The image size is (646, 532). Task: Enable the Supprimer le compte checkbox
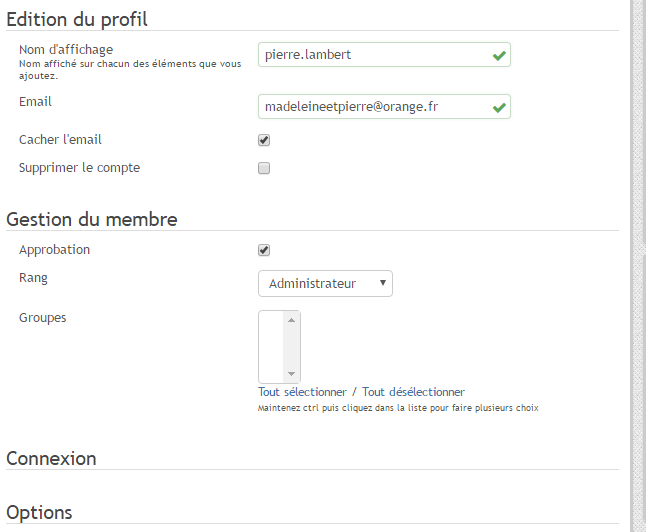point(264,168)
